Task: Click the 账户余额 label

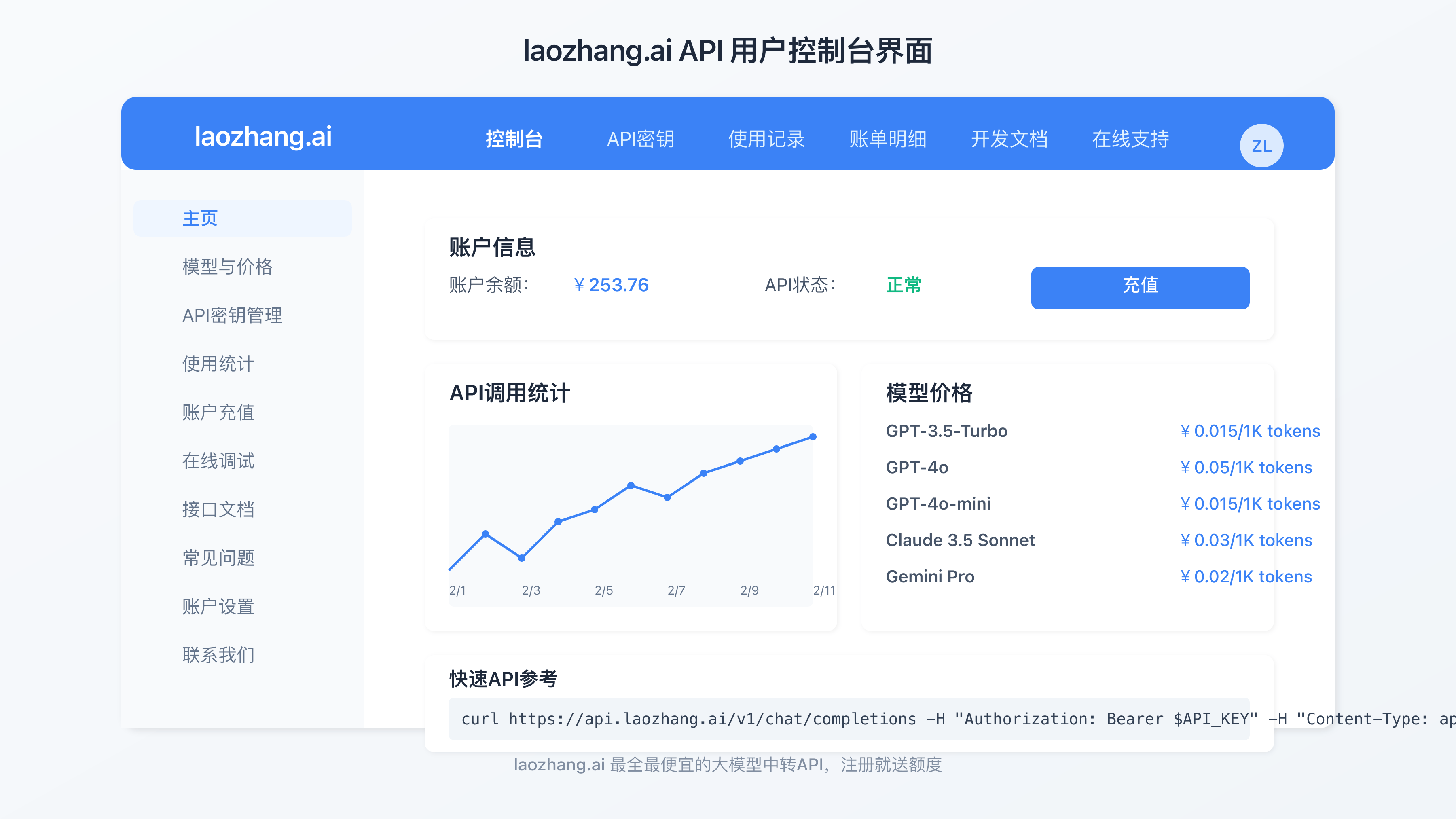Action: pyautogui.click(x=489, y=285)
